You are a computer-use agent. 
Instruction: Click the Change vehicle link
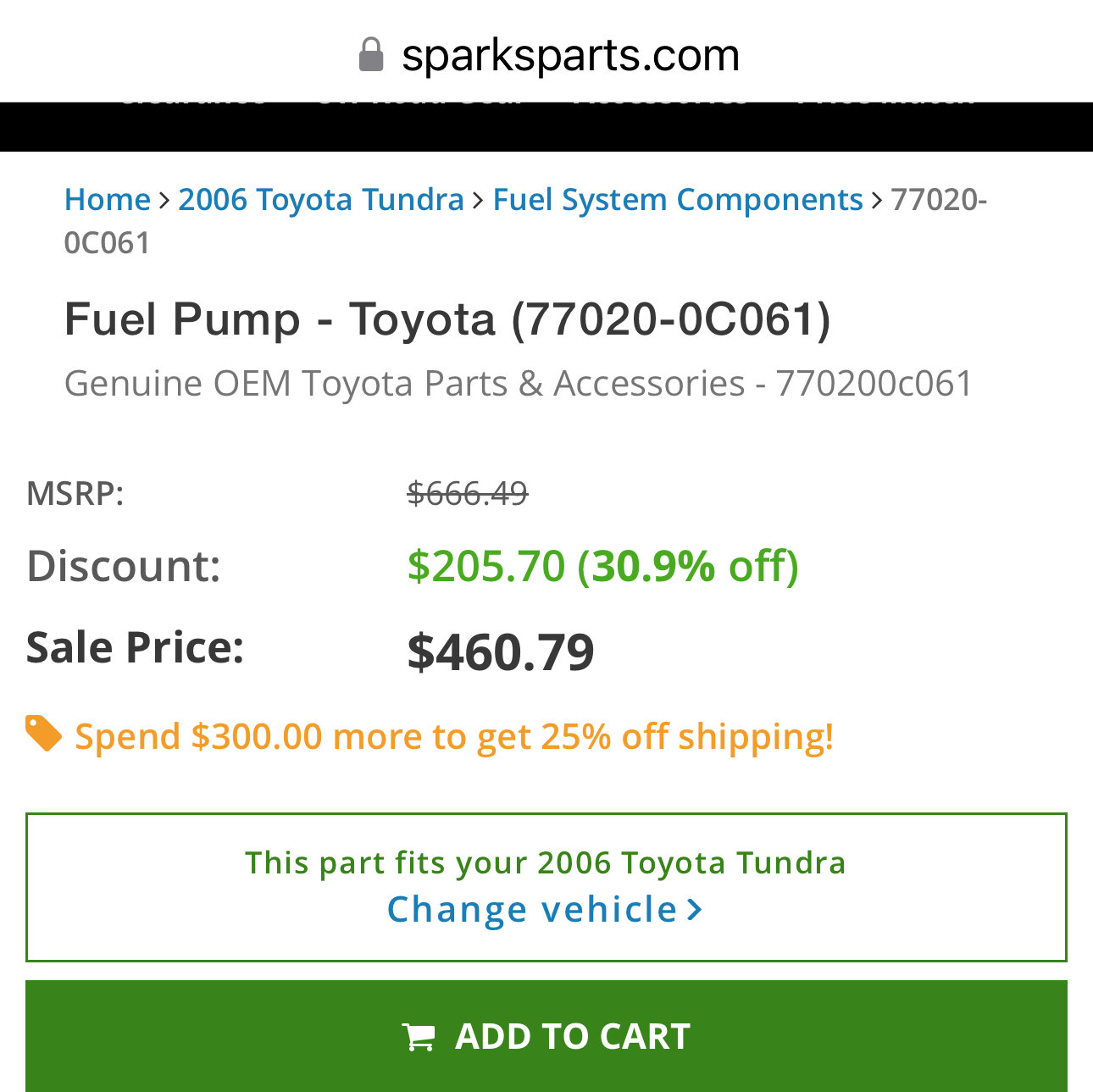pyautogui.click(x=532, y=909)
